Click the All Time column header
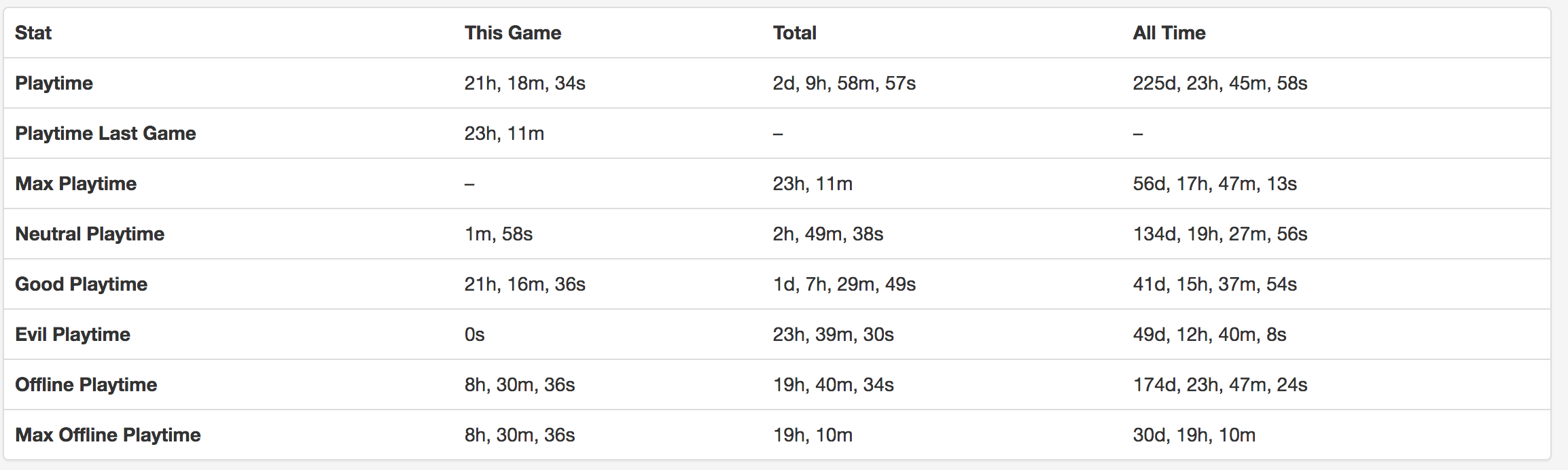This screenshot has width=1568, height=470. pyautogui.click(x=1169, y=33)
